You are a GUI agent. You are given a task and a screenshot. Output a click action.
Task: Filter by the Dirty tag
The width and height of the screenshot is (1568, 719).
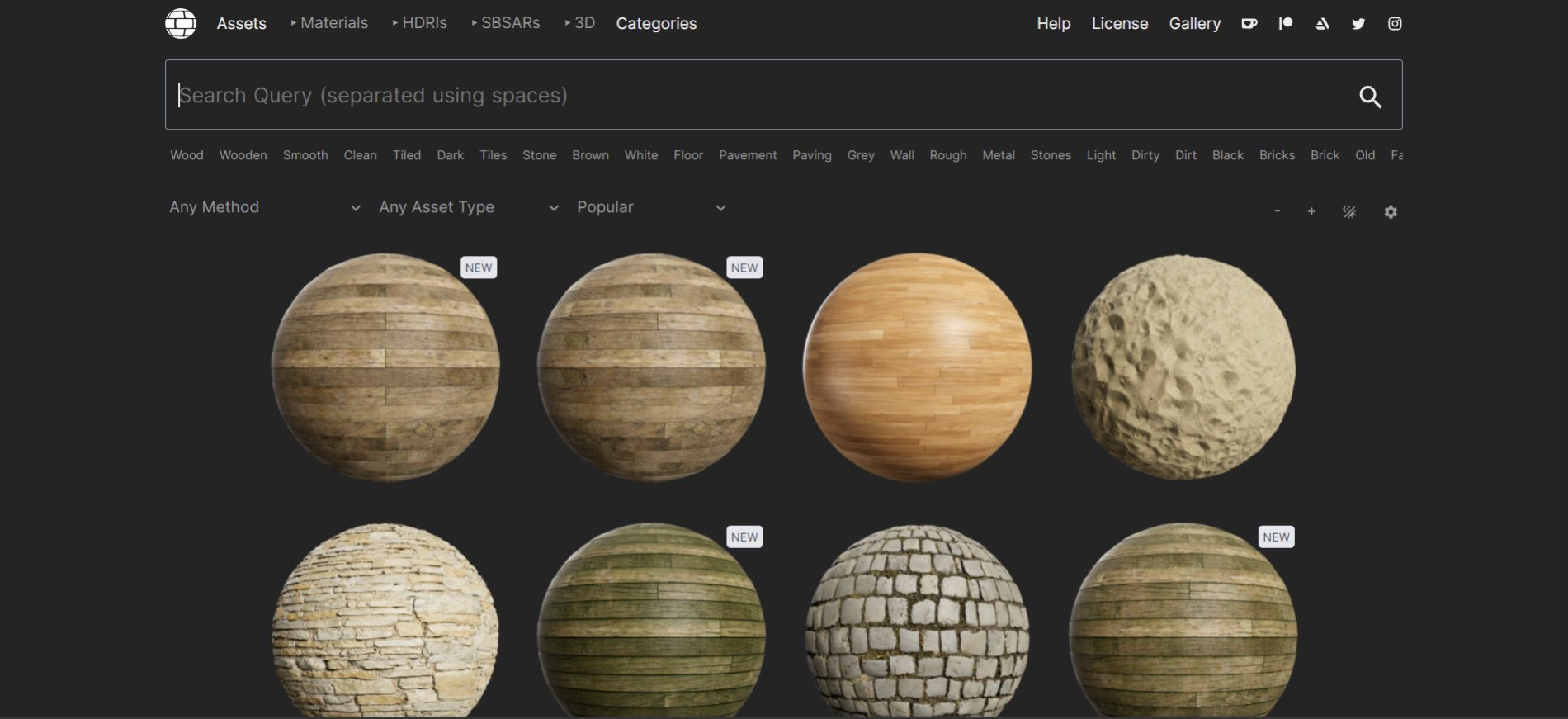1145,155
